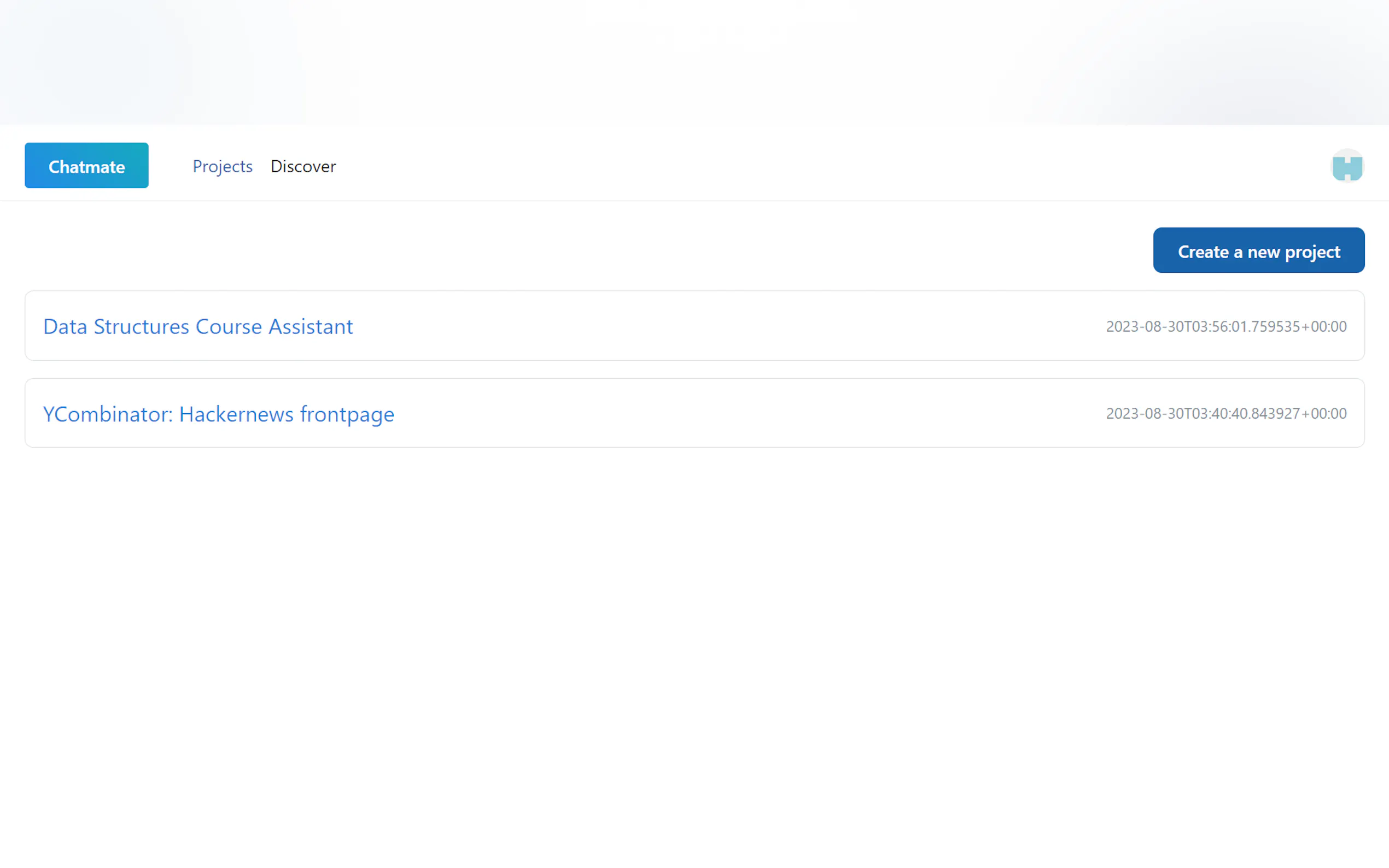This screenshot has height=868, width=1389.
Task: Open Data Structures Course Assistant project
Action: point(197,327)
